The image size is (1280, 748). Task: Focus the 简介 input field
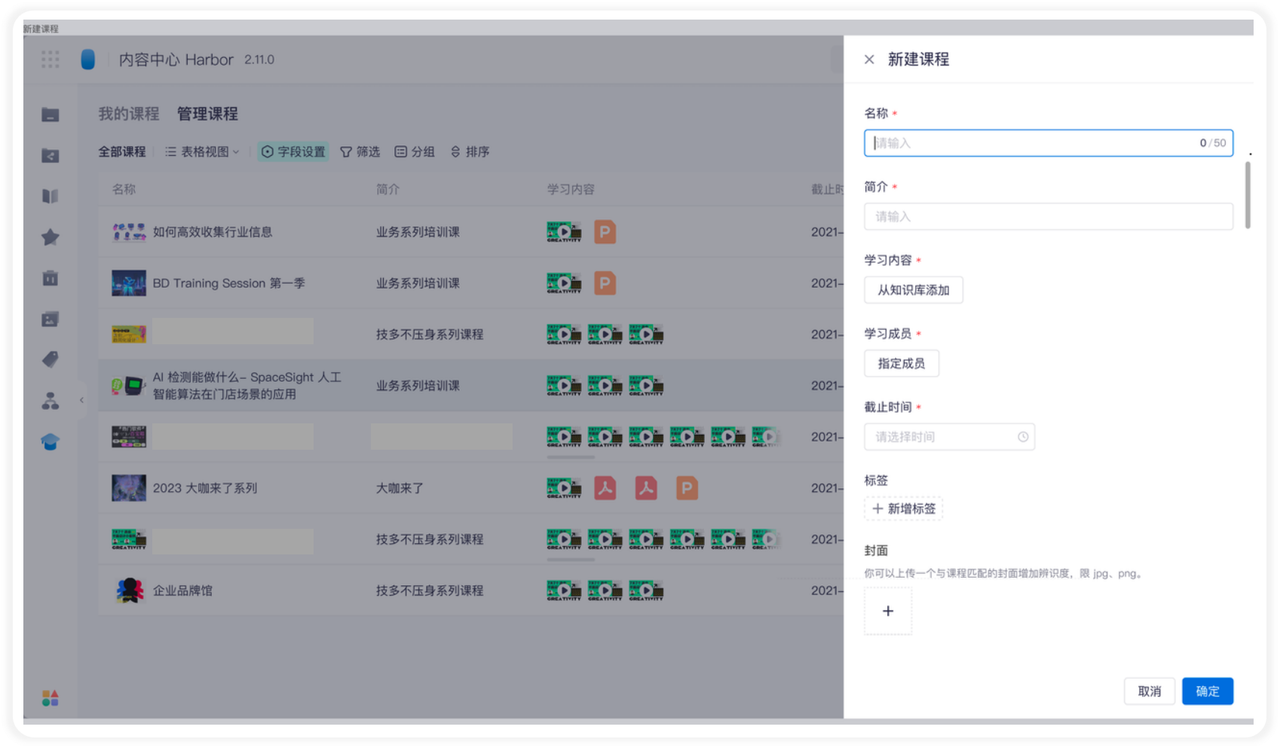pos(1048,217)
